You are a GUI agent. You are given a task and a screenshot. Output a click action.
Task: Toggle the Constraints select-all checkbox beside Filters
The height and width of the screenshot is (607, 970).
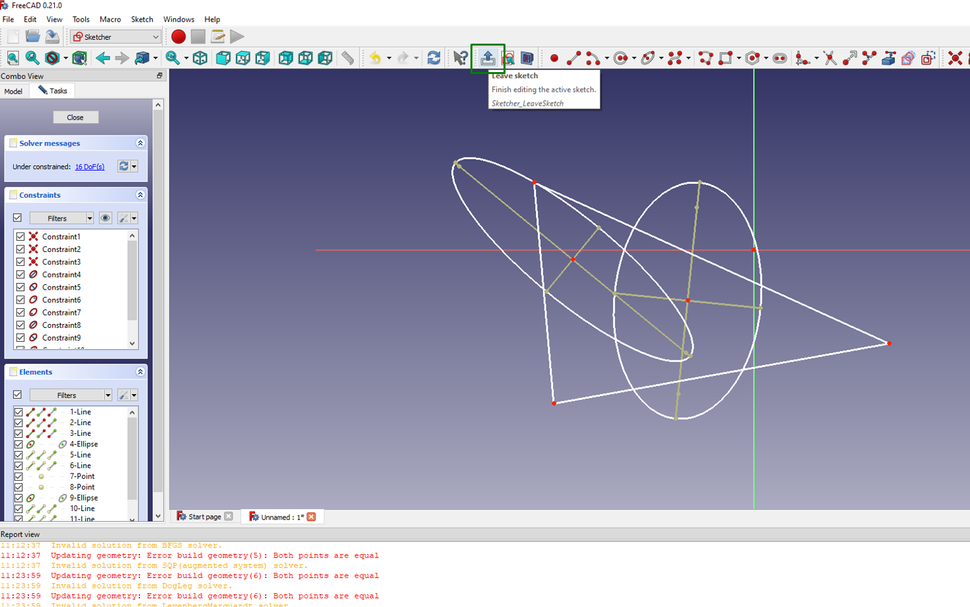coord(17,218)
